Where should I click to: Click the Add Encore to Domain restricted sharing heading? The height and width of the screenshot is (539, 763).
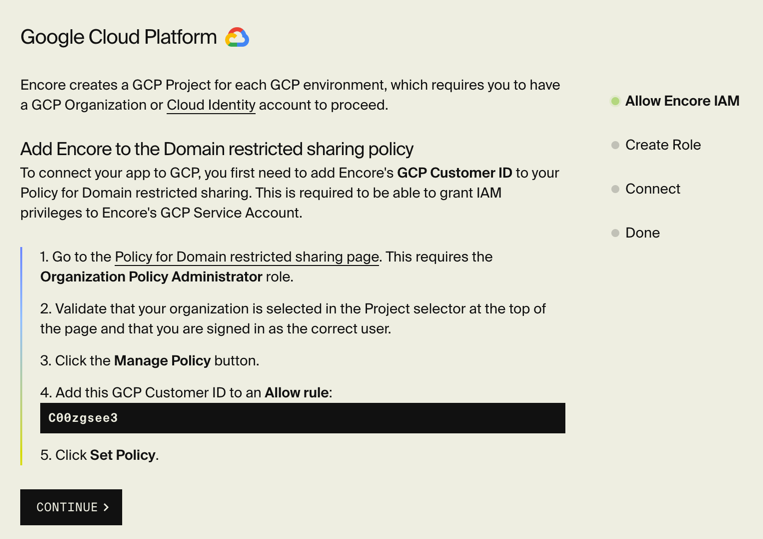pos(217,149)
